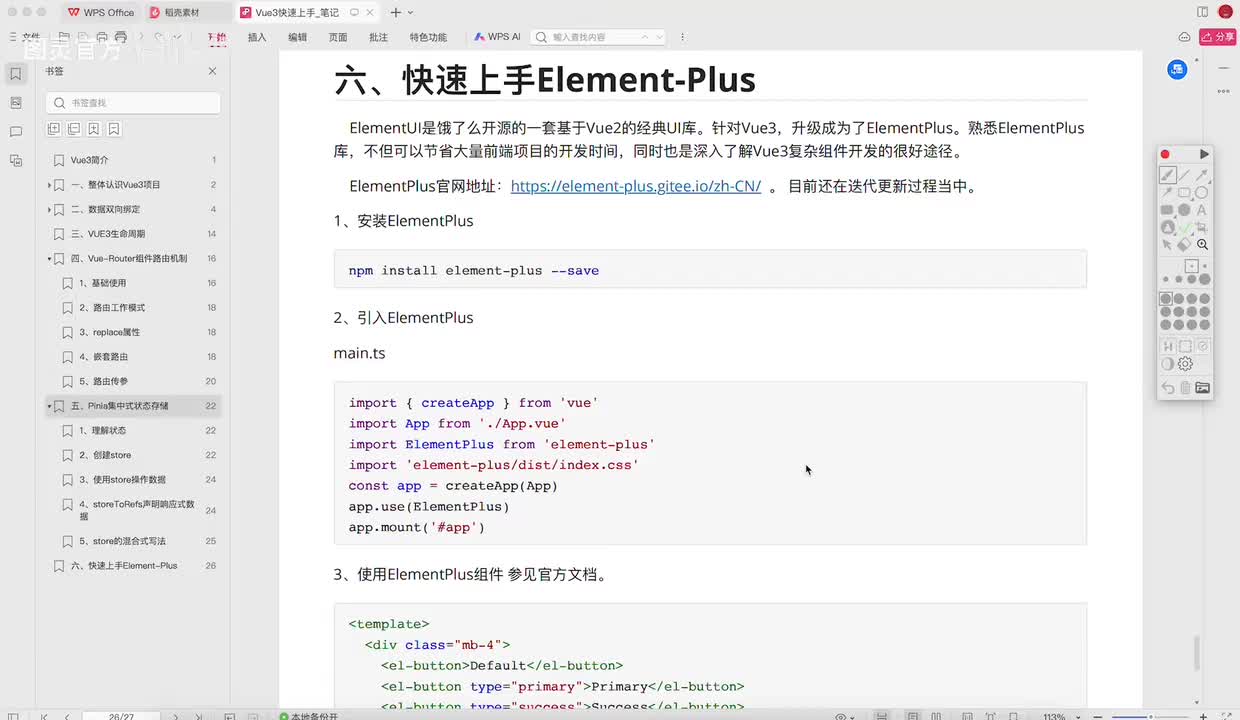Switch to the 页面 ribbon tab

[338, 37]
